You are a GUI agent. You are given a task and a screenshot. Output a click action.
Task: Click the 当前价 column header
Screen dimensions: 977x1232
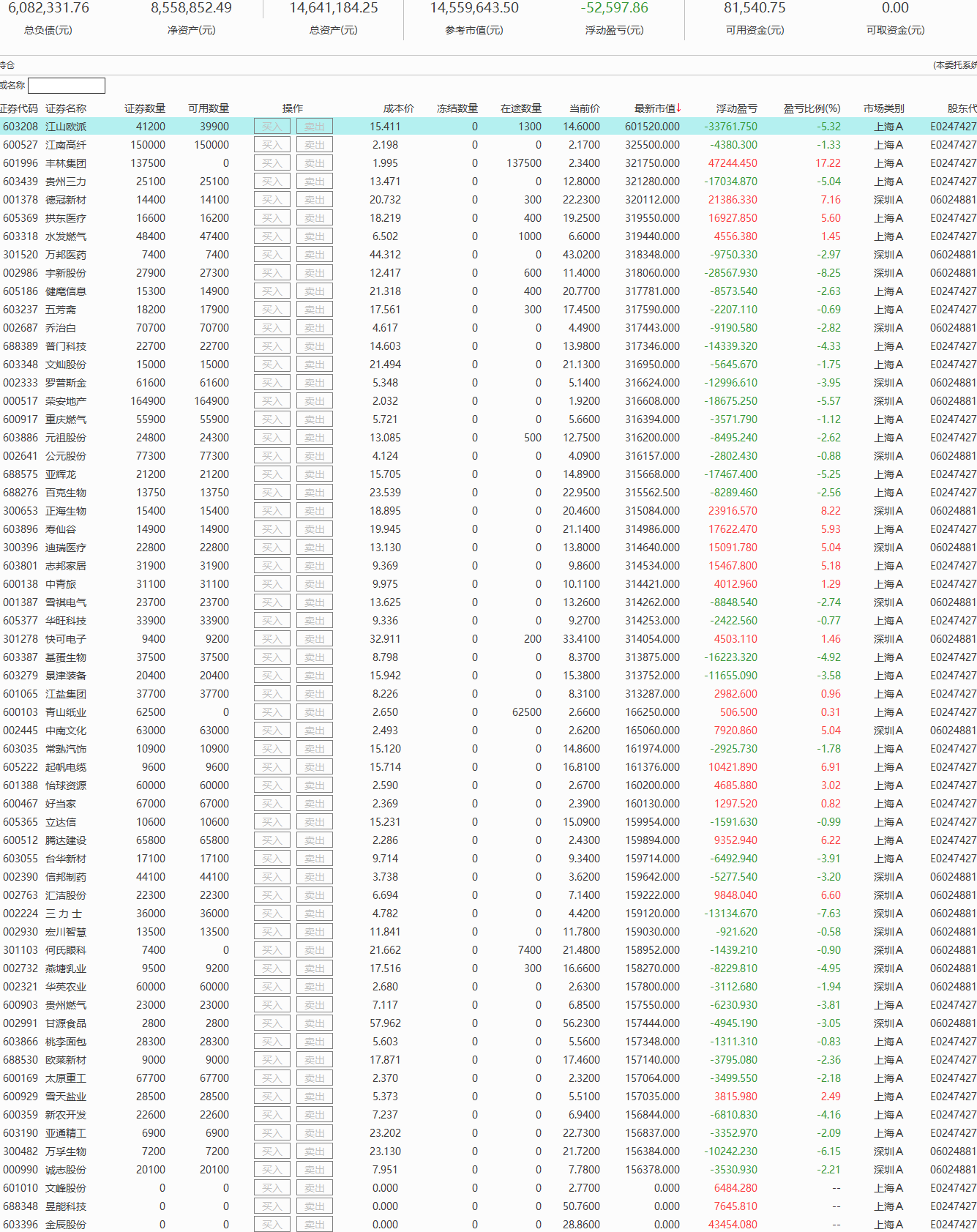pos(584,108)
